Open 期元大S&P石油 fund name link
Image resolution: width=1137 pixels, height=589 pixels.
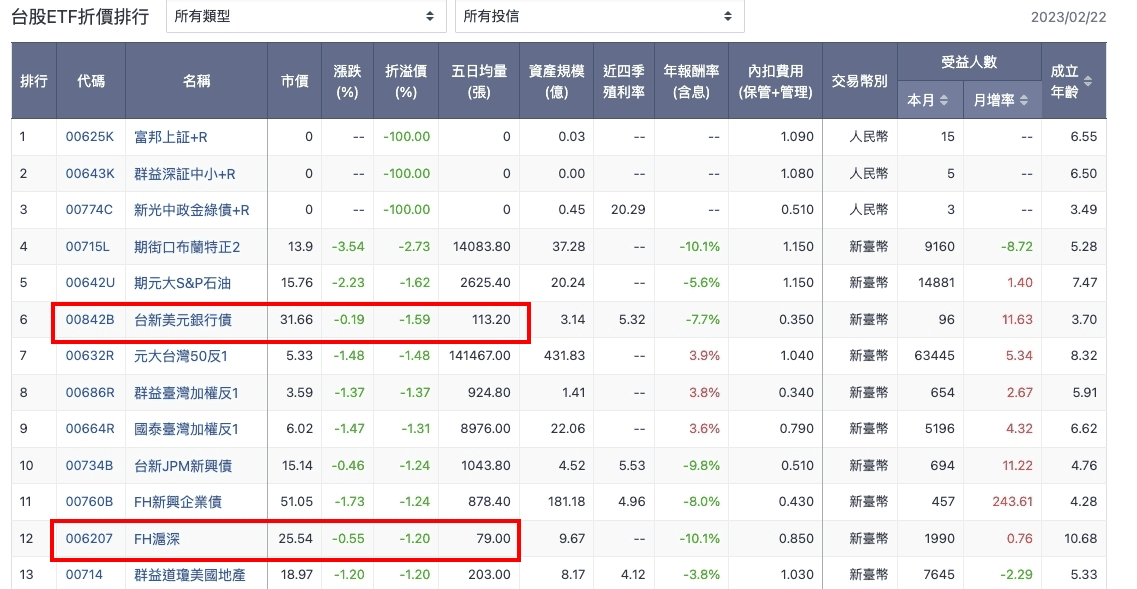182,283
